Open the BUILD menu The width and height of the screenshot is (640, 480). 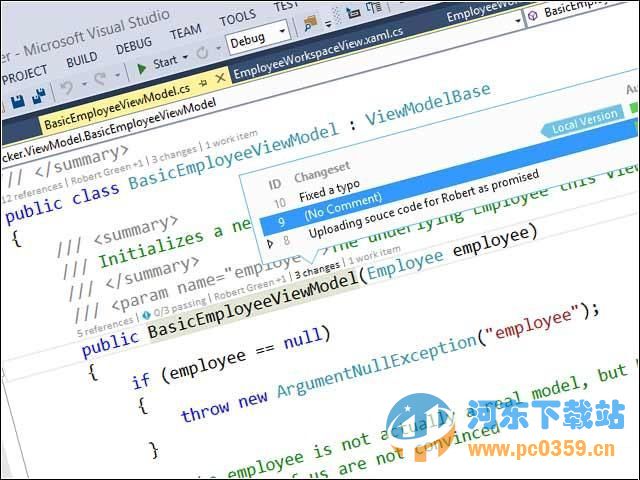82,60
